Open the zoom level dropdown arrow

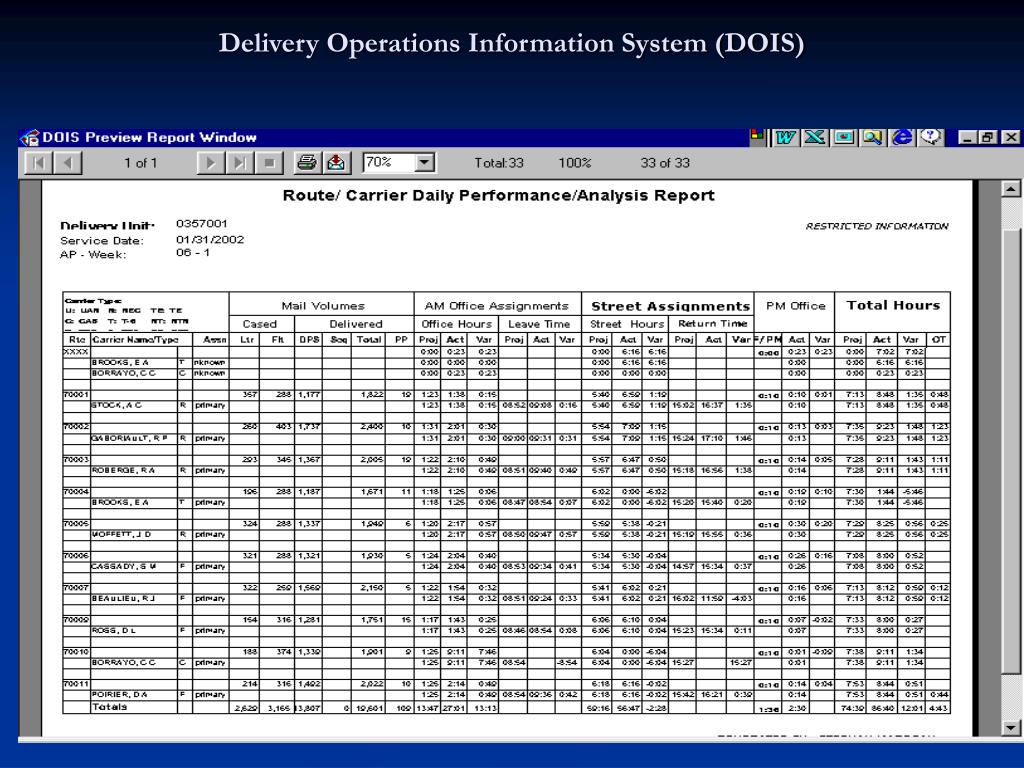(x=424, y=162)
